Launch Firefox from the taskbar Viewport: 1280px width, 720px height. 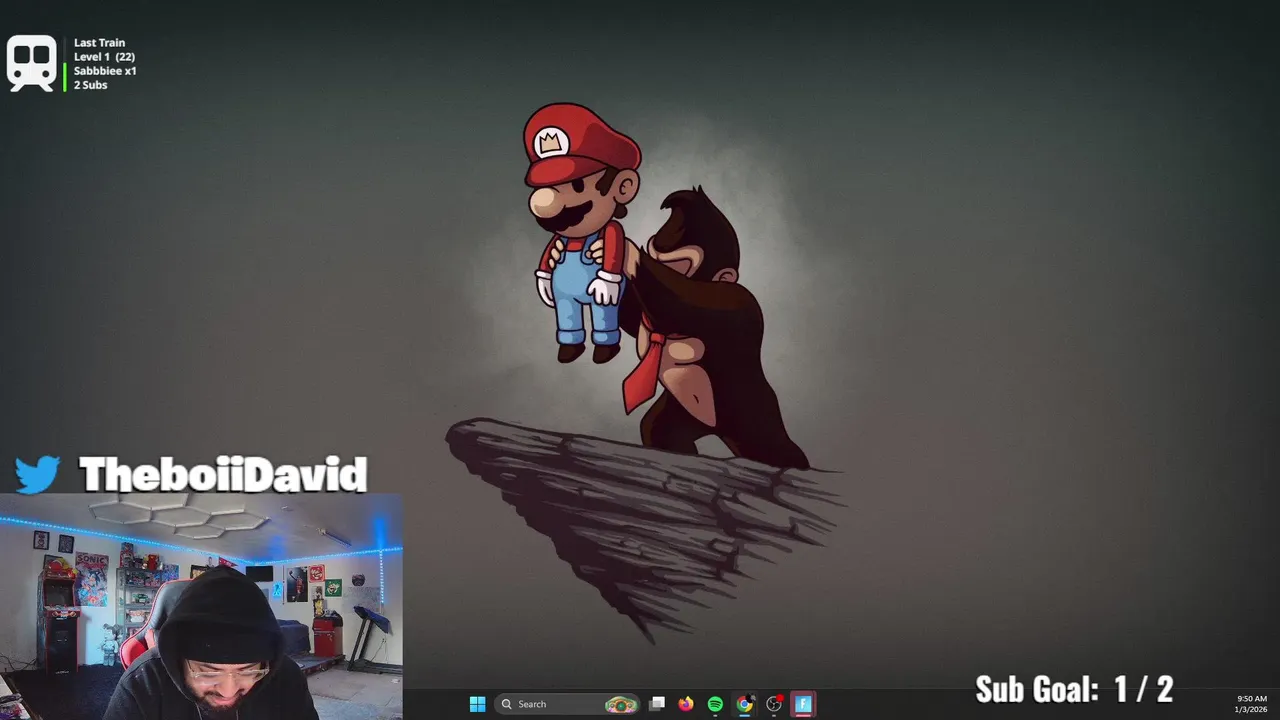pos(686,704)
